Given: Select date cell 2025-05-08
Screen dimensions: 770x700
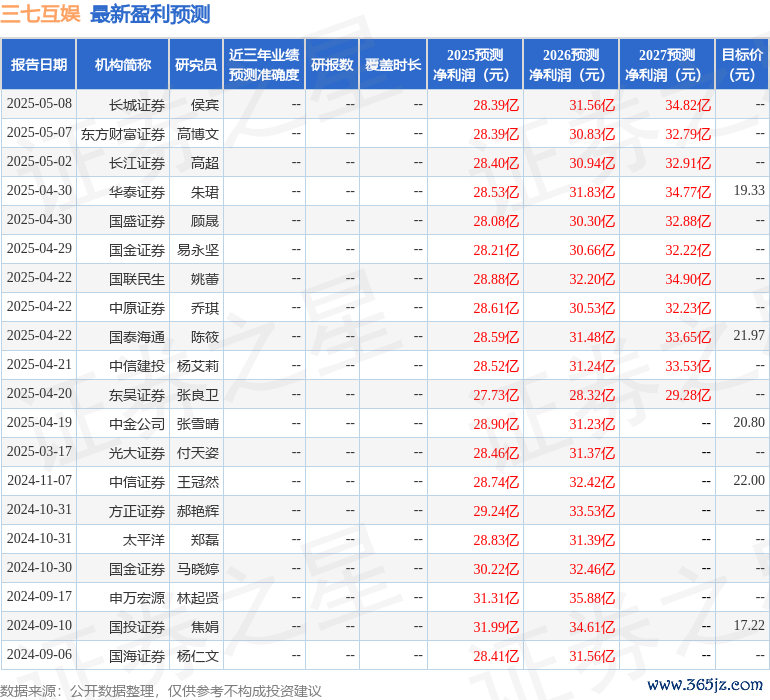Looking at the screenshot, I should (x=39, y=104).
